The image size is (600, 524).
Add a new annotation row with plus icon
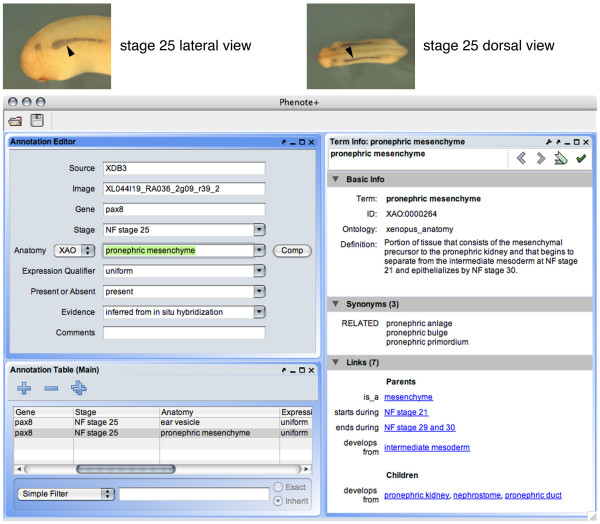23,388
